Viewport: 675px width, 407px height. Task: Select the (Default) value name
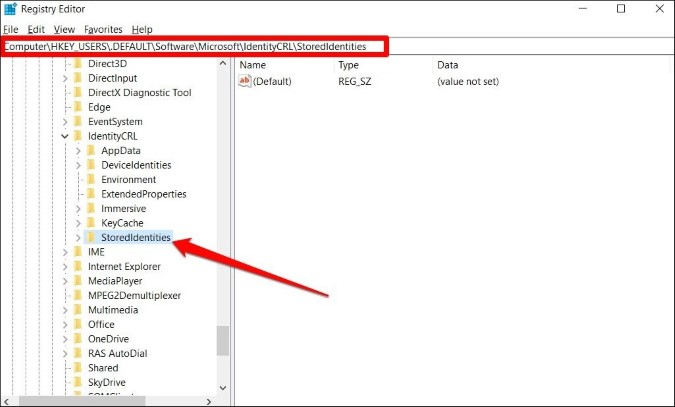click(x=272, y=81)
